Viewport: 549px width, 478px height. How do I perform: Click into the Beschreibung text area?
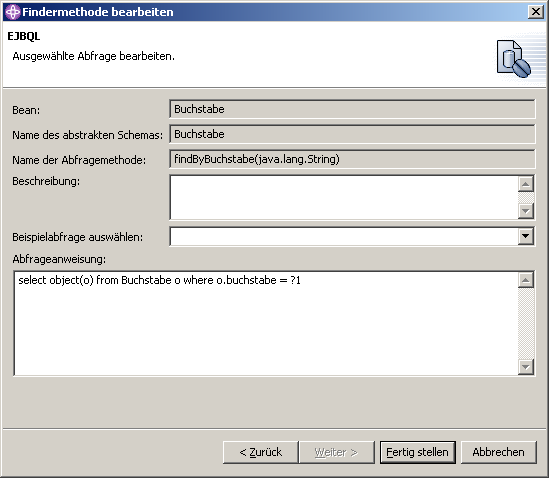tap(344, 198)
